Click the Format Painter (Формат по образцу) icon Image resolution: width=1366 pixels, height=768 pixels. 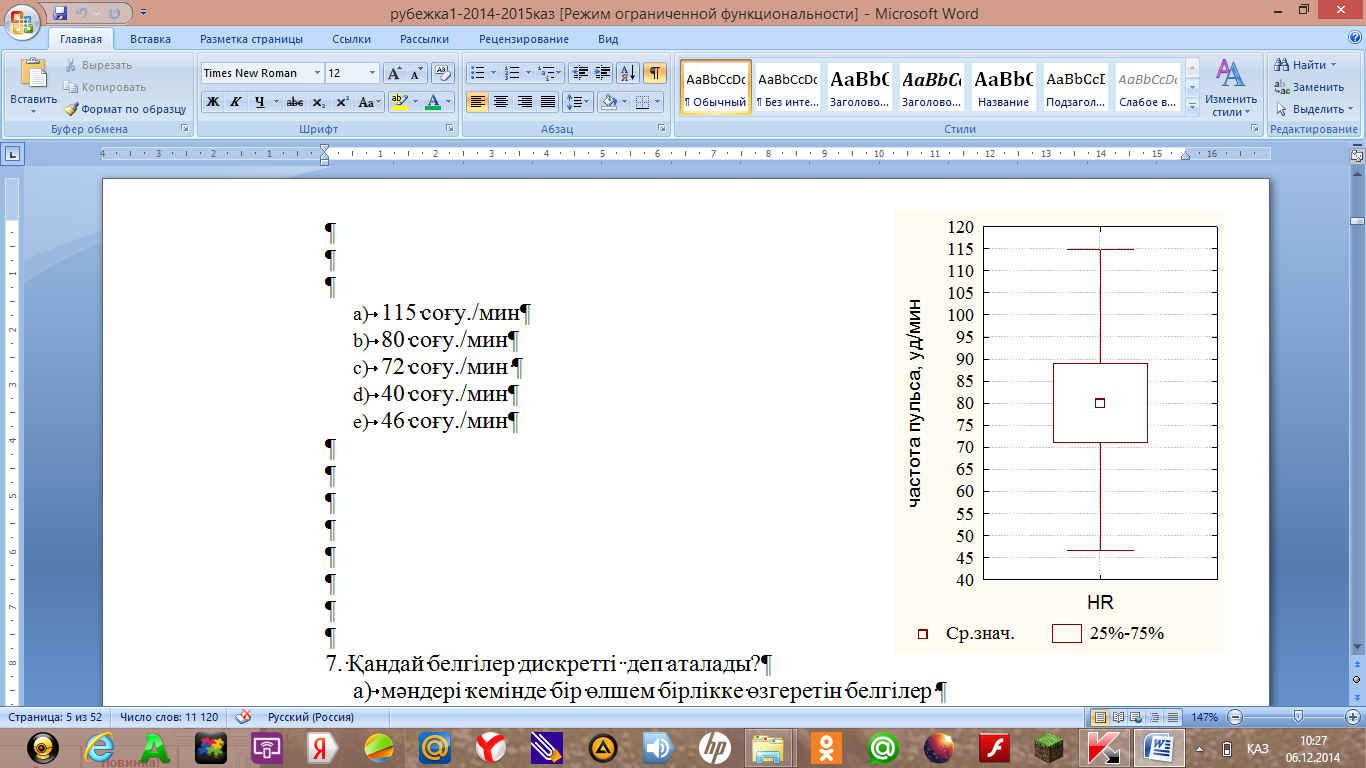72,109
